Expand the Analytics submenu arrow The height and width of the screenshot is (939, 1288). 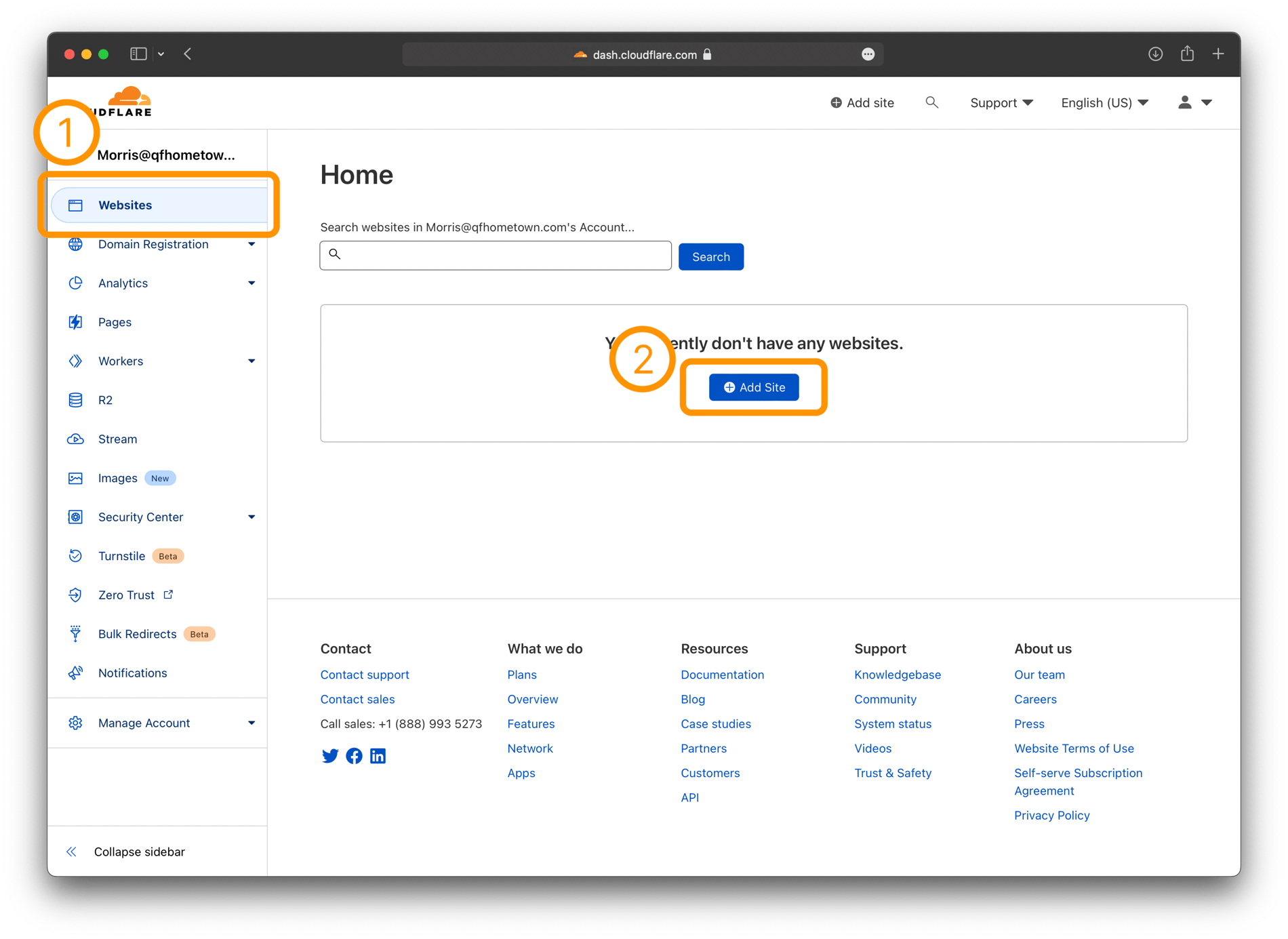click(x=251, y=283)
